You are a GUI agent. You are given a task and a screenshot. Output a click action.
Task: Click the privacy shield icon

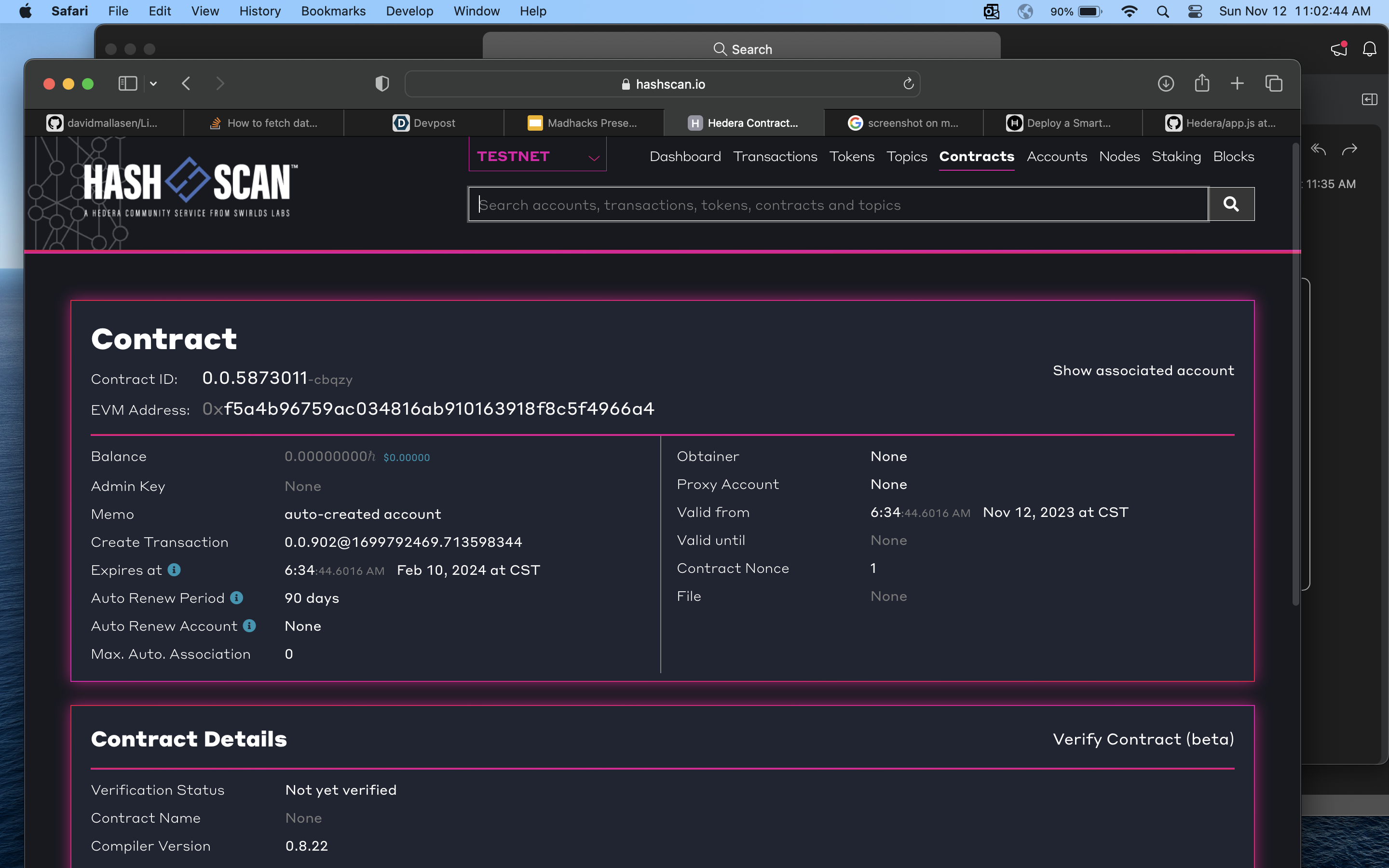pyautogui.click(x=381, y=84)
